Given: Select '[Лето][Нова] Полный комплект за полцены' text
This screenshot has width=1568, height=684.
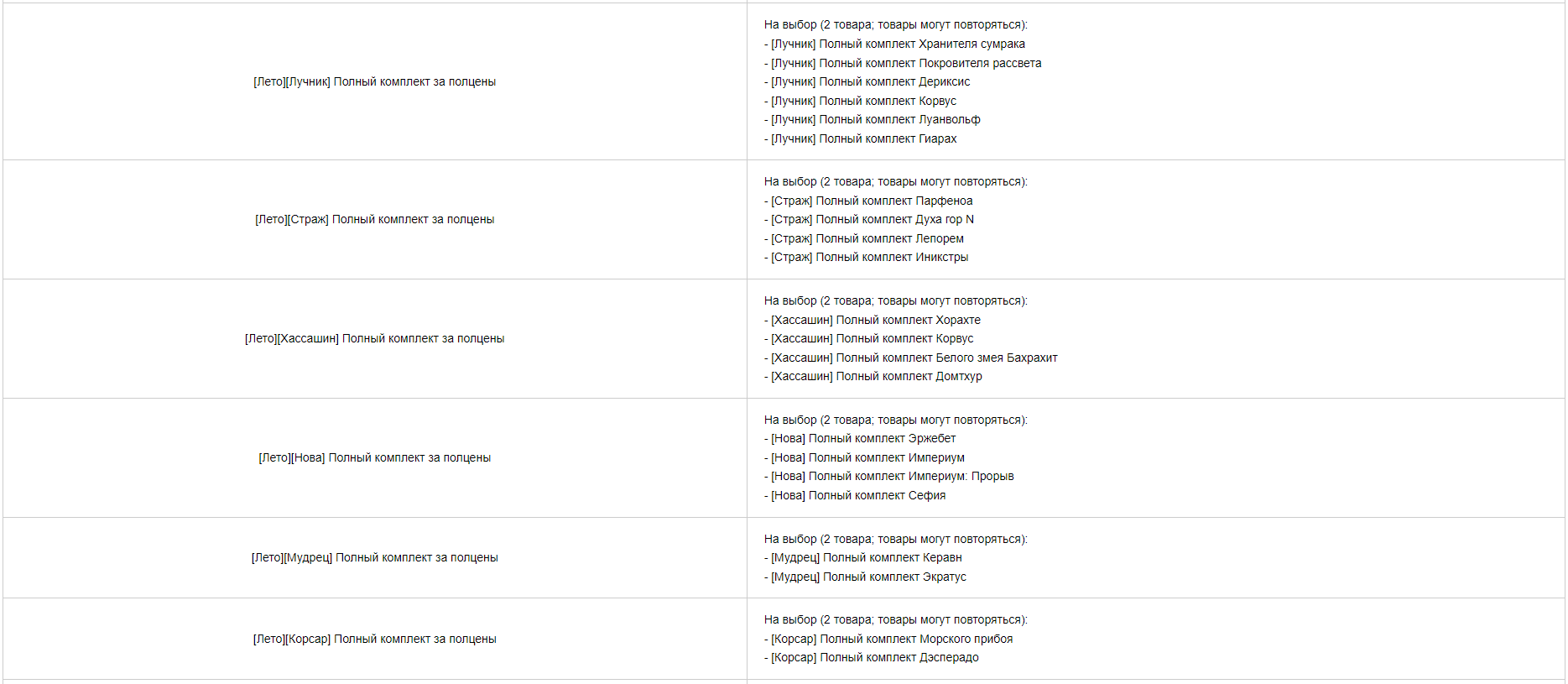Looking at the screenshot, I should tap(374, 457).
